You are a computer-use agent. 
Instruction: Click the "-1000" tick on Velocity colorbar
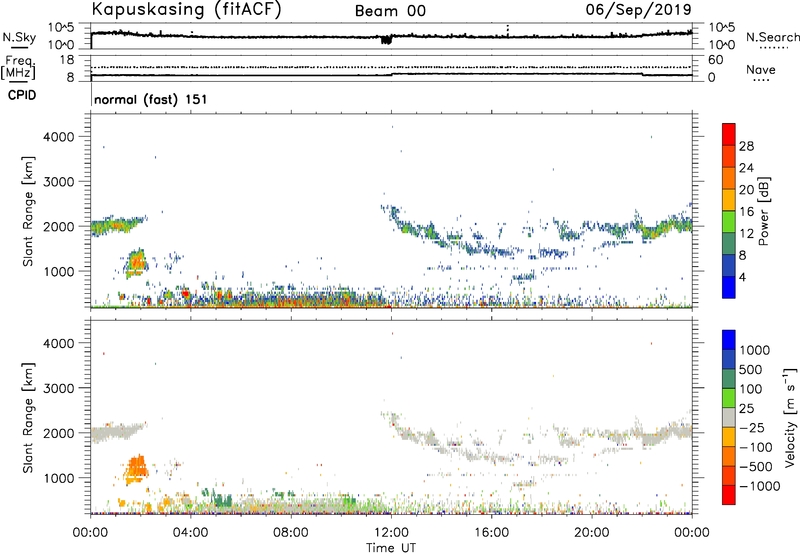point(759,486)
